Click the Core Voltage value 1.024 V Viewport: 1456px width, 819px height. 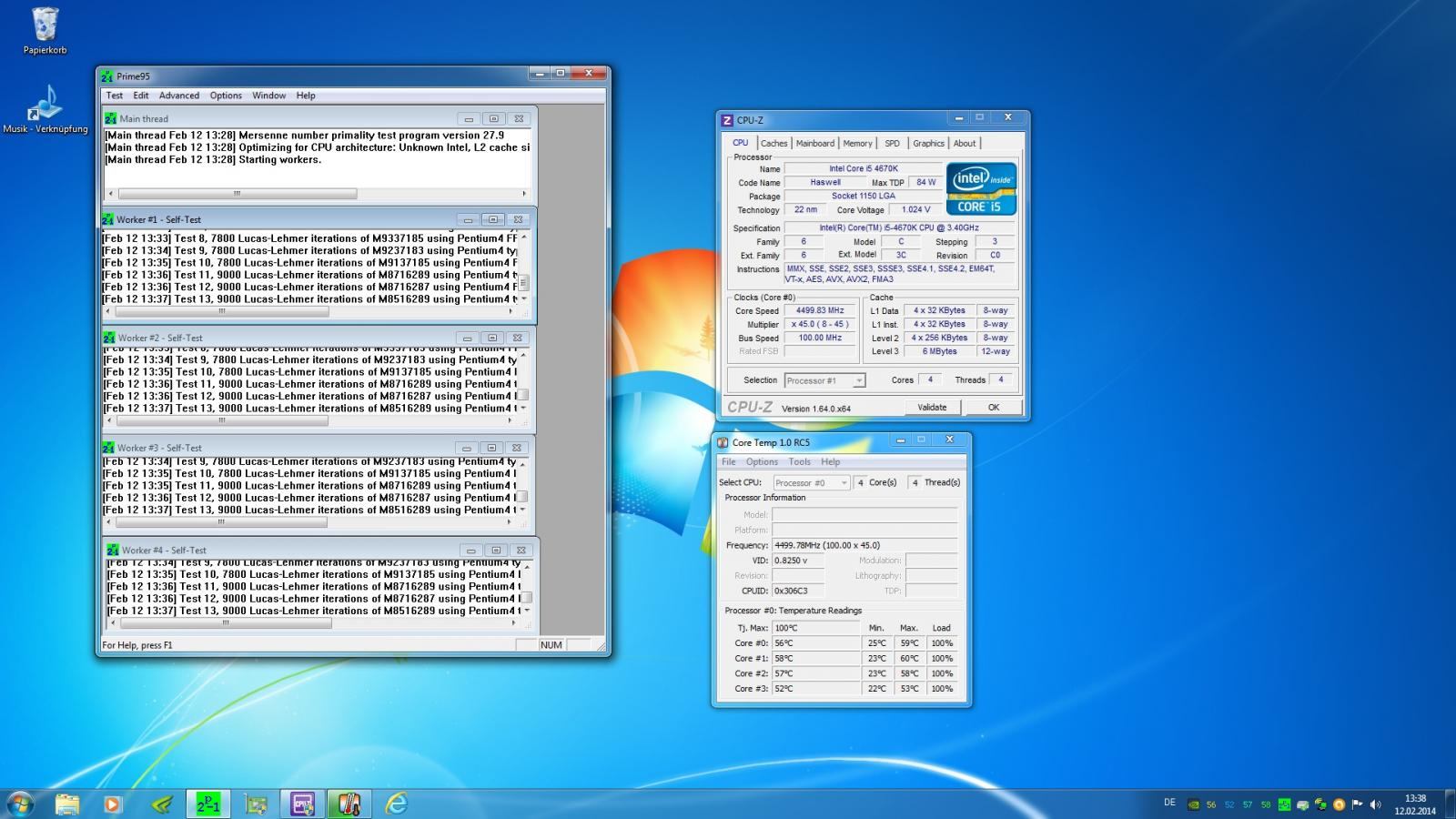point(915,209)
